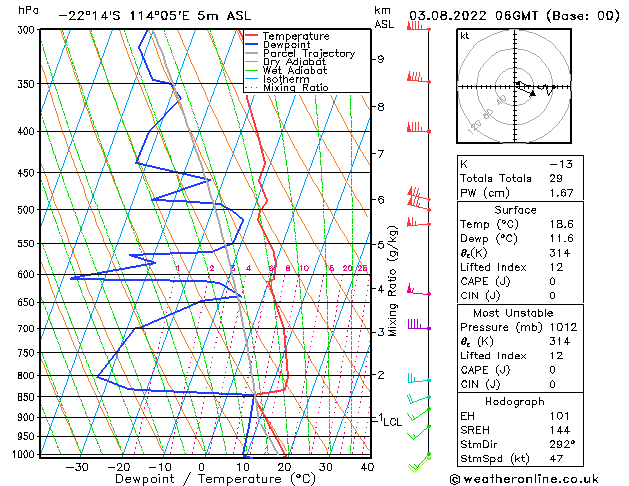629x486 pixels.
Task: Click the 9 km altitude tick label
Action: (x=380, y=59)
